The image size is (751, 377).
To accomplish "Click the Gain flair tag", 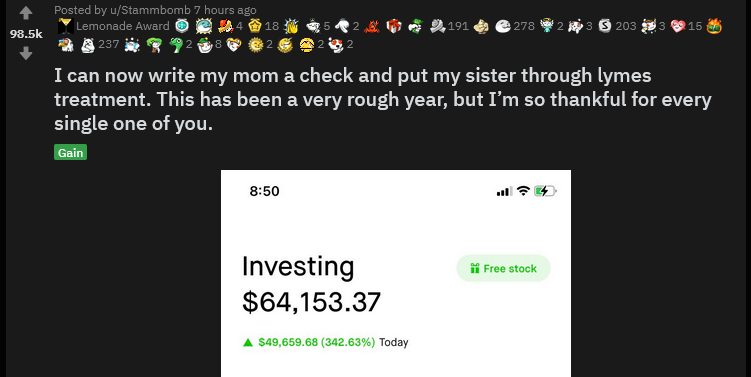I will (x=70, y=152).
